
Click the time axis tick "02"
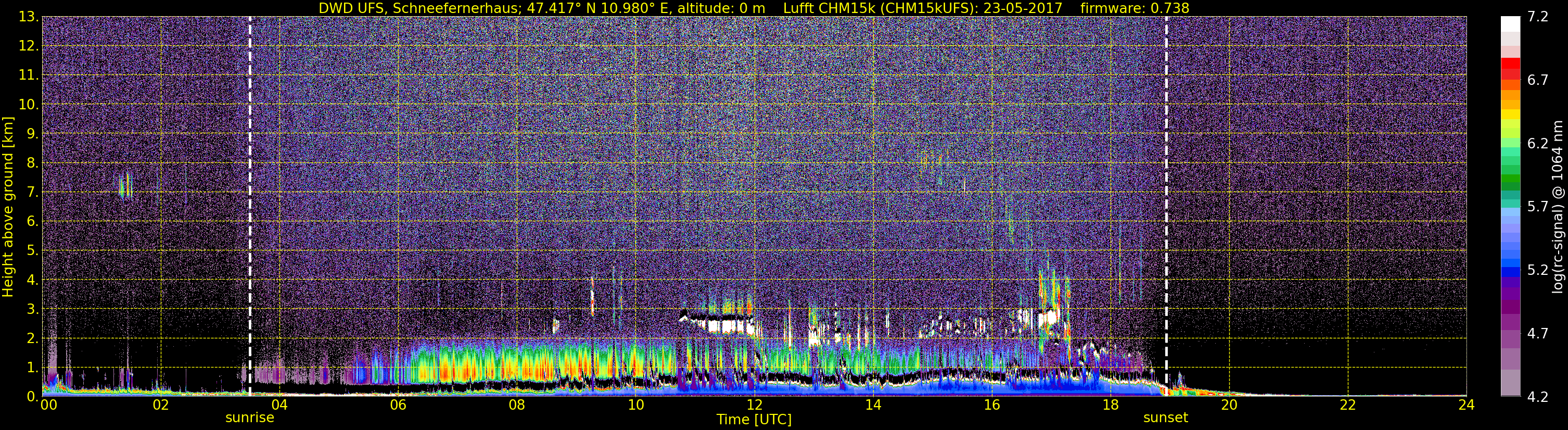[160, 405]
